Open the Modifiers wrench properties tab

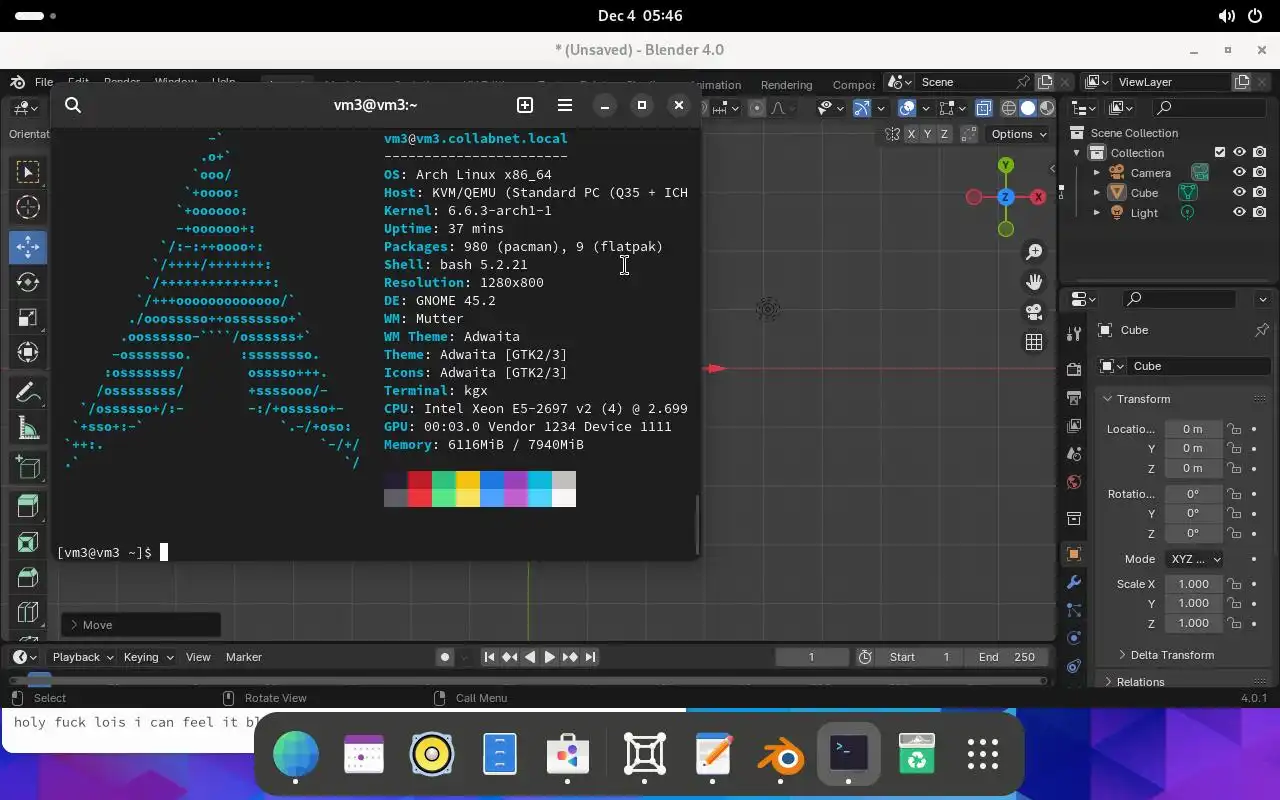1074,582
